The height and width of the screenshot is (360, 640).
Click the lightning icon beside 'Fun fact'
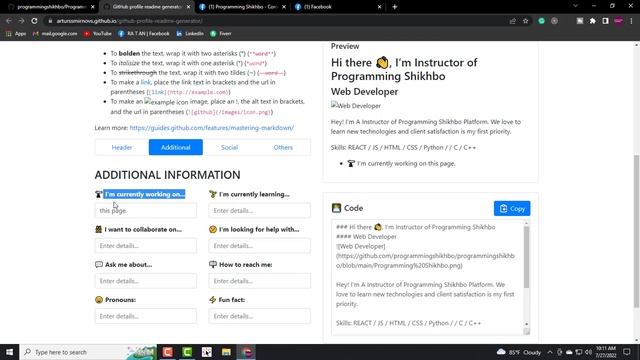click(x=213, y=300)
